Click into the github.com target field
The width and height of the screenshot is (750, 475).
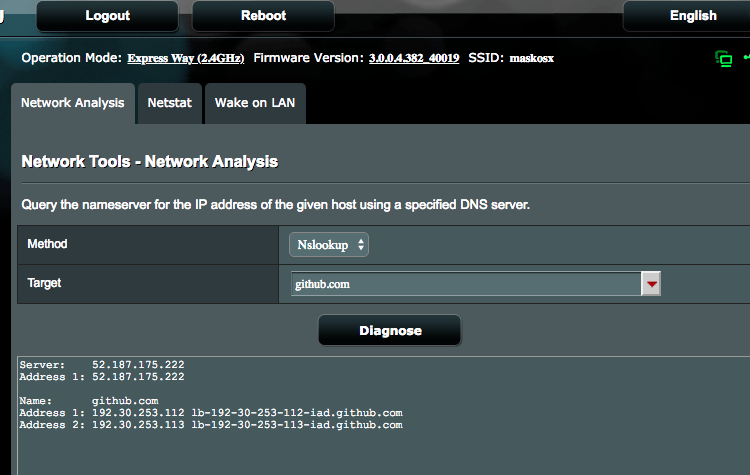click(x=465, y=284)
